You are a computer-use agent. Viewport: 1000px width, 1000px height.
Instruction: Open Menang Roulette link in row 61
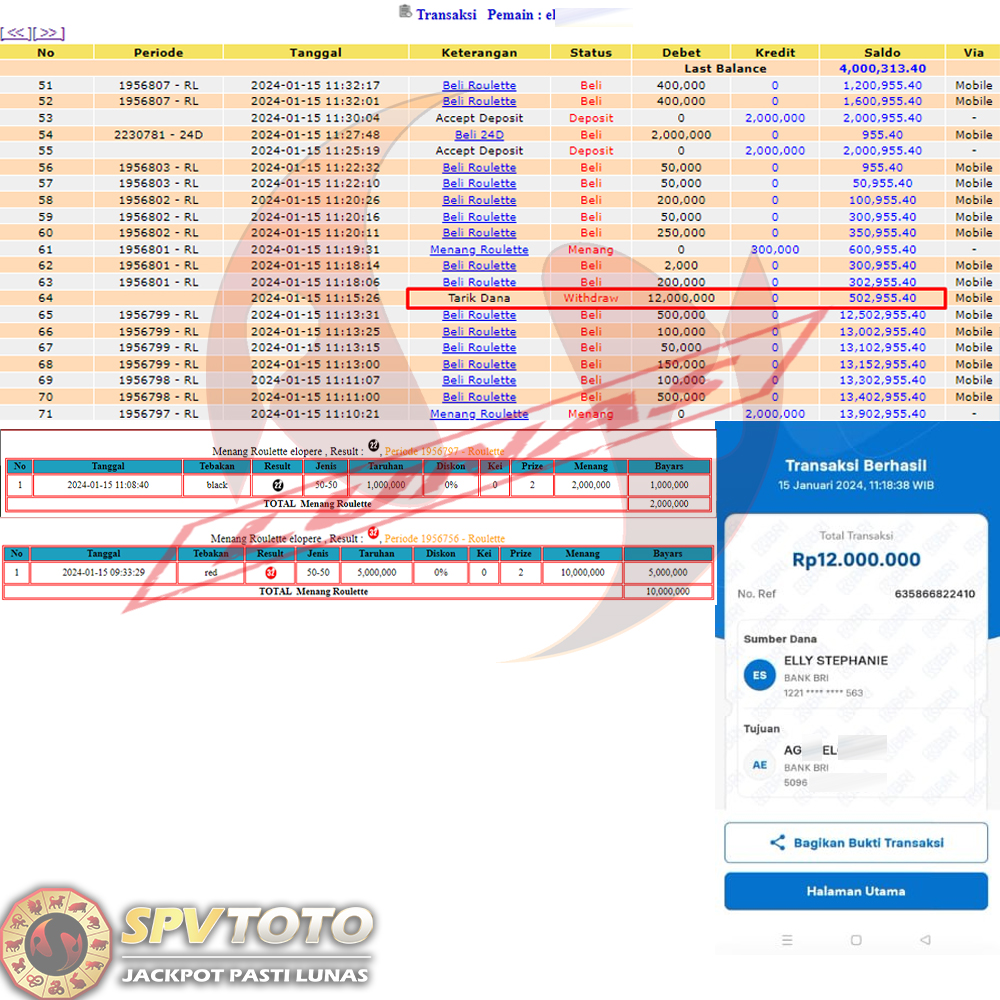point(479,250)
